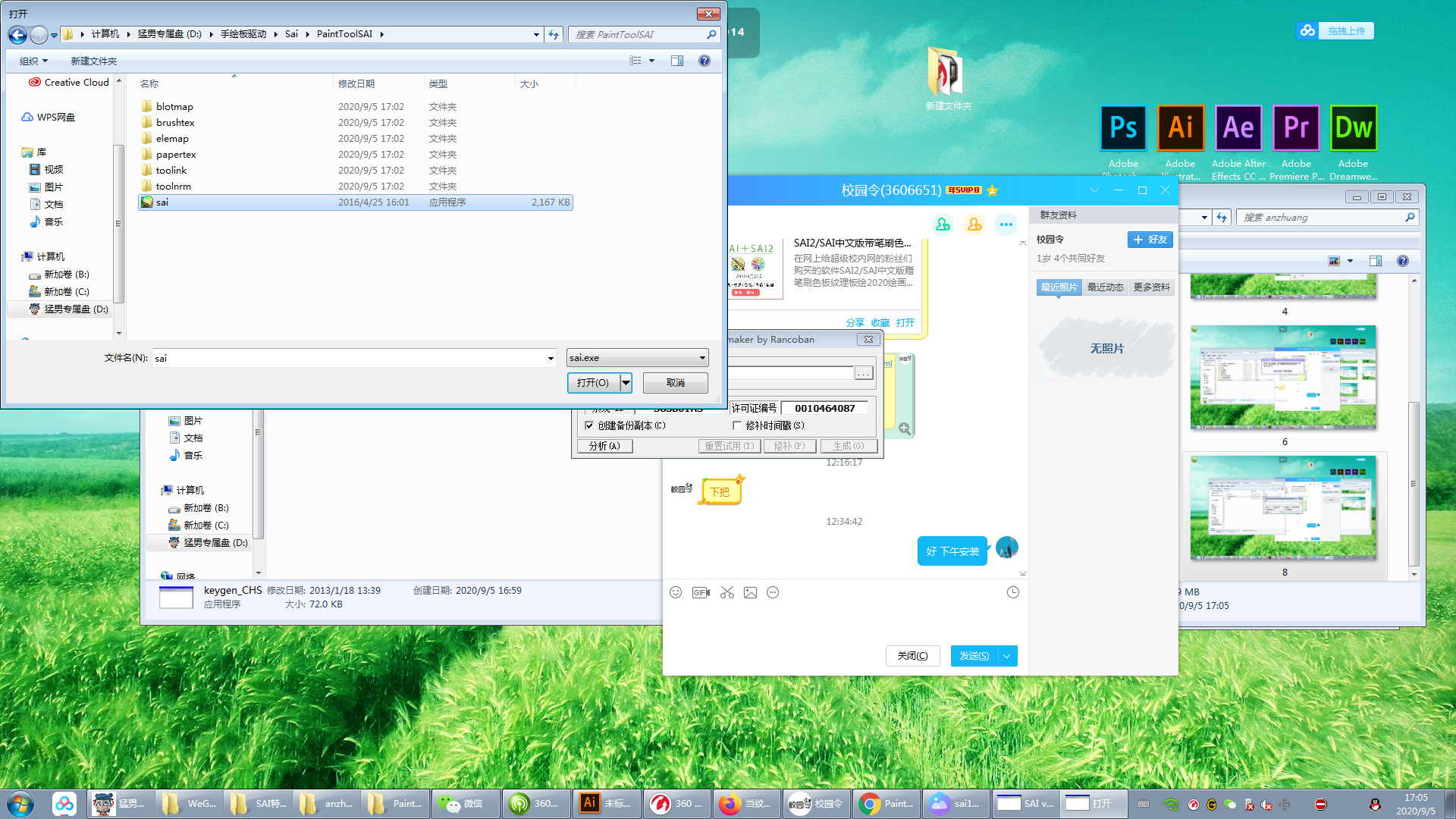Screen dimensions: 1456x819
Task: Open recent pages dropdown beside back buttons
Action: [x=55, y=35]
